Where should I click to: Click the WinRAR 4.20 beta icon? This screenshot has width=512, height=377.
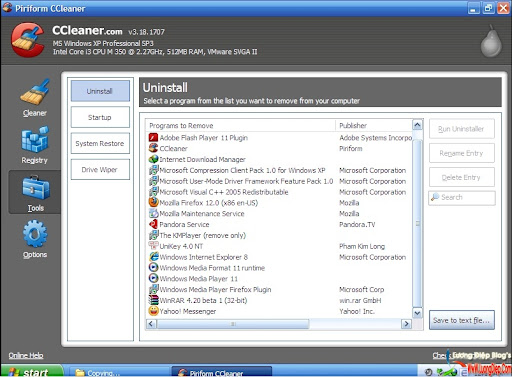click(153, 300)
